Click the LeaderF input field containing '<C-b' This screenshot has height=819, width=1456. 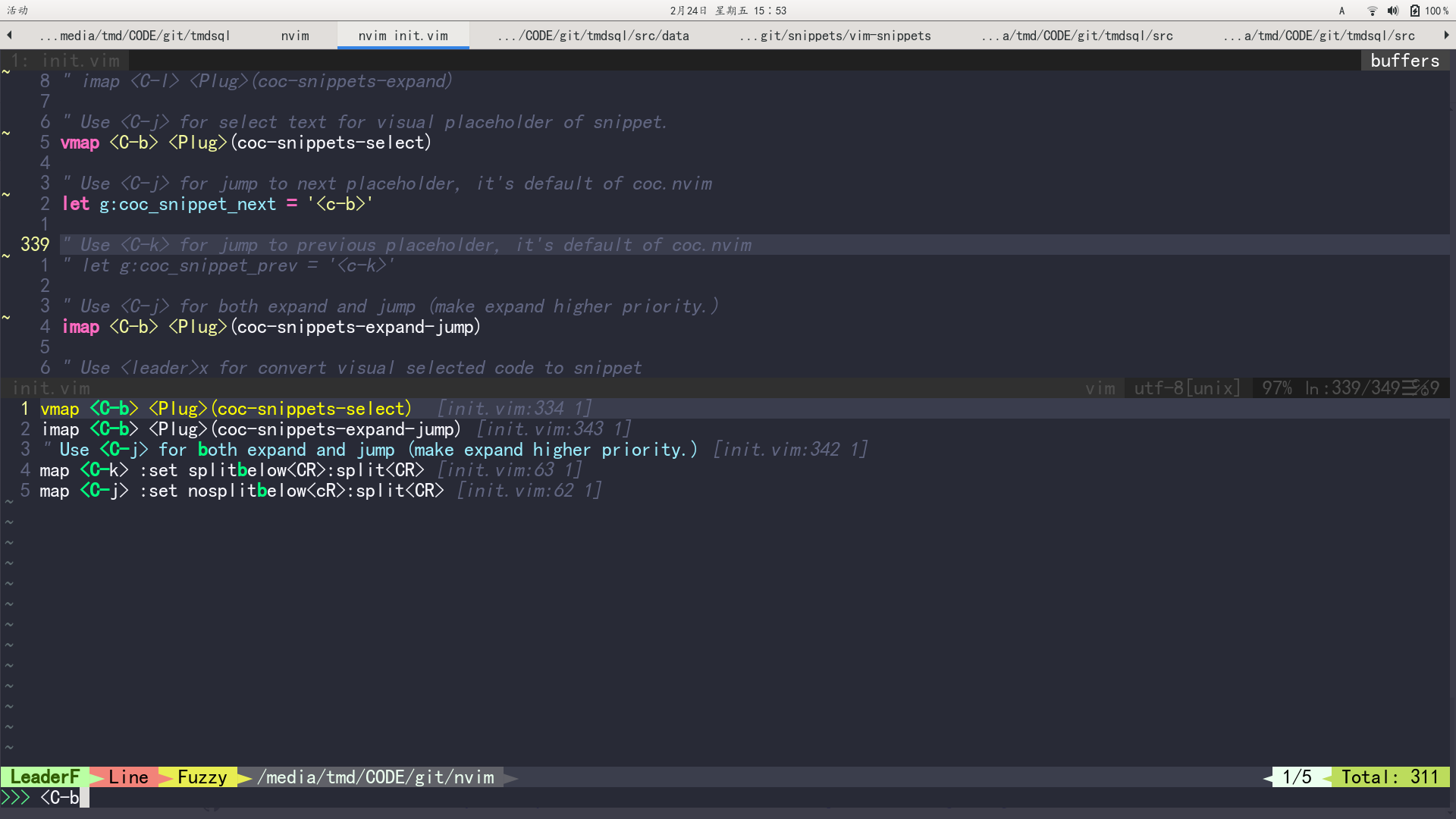61,797
